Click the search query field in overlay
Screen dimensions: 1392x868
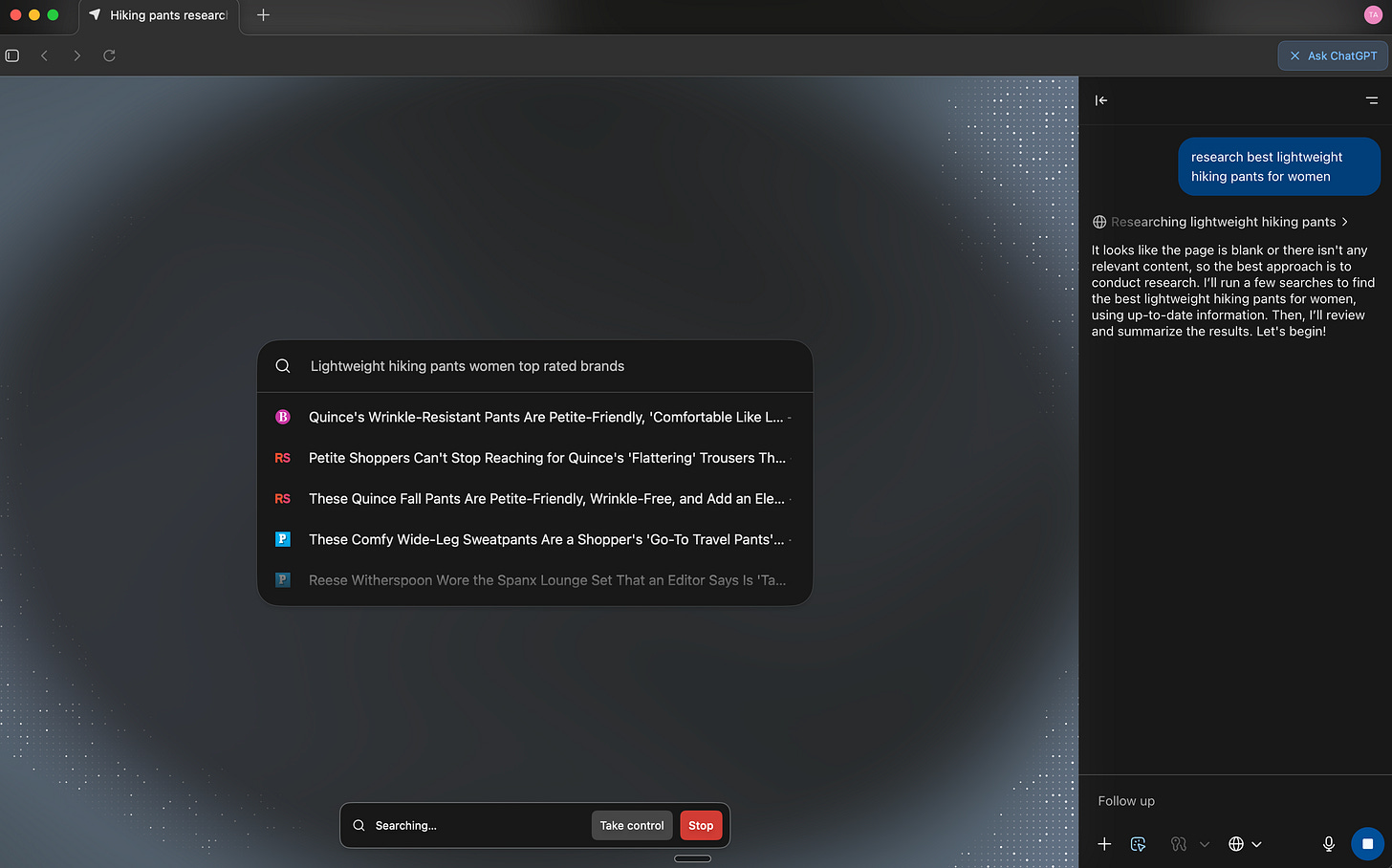click(x=535, y=366)
